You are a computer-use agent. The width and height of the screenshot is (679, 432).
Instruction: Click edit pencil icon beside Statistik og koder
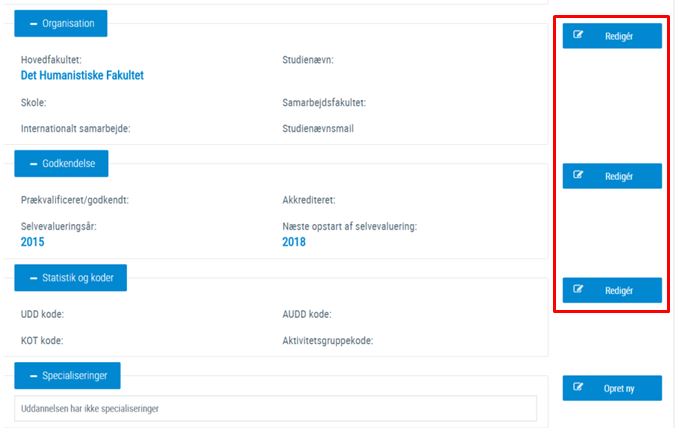click(578, 289)
